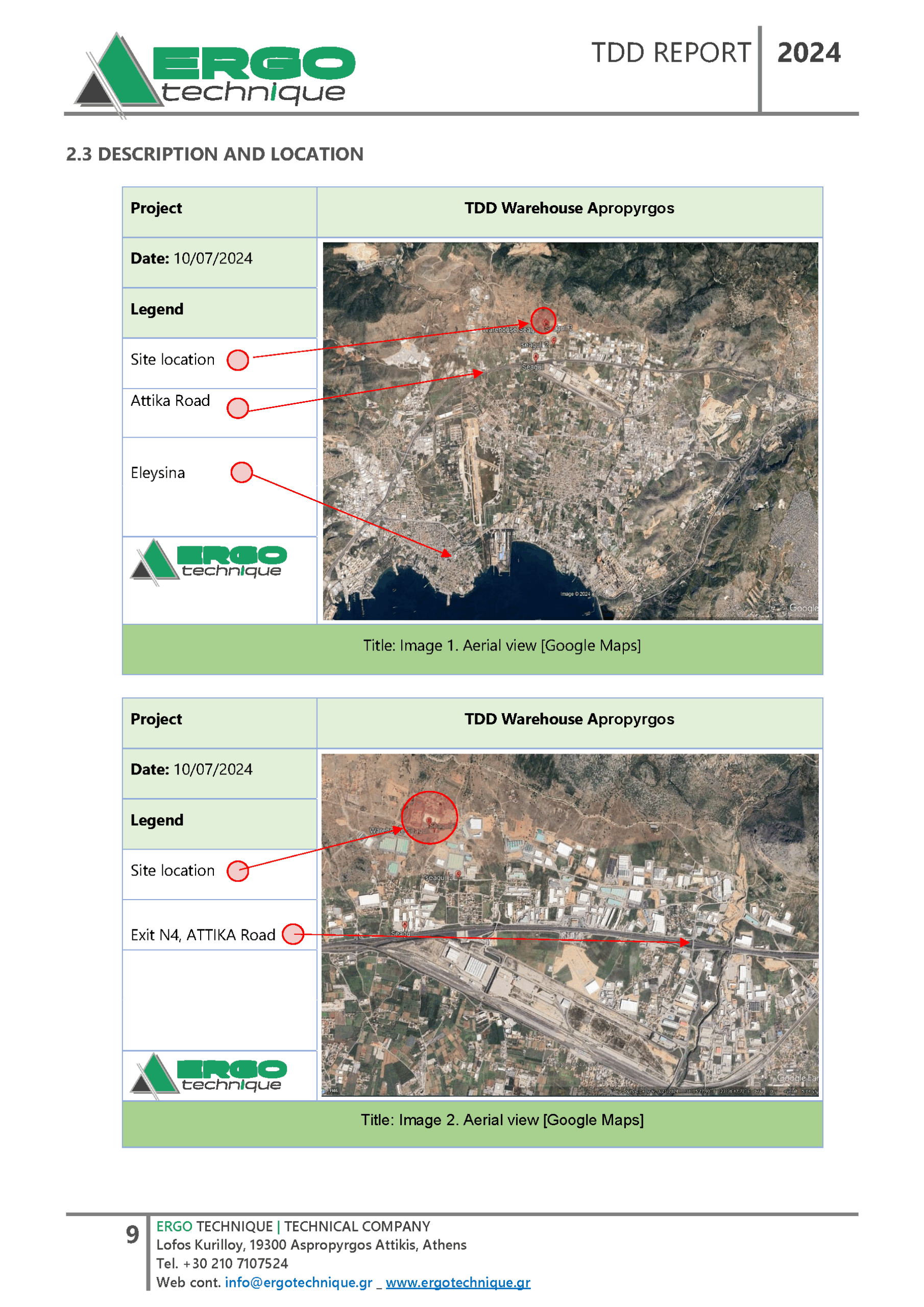This screenshot has width=924, height=1307.
Task: Click the Image 1 Aerial view caption
Action: coord(502,645)
